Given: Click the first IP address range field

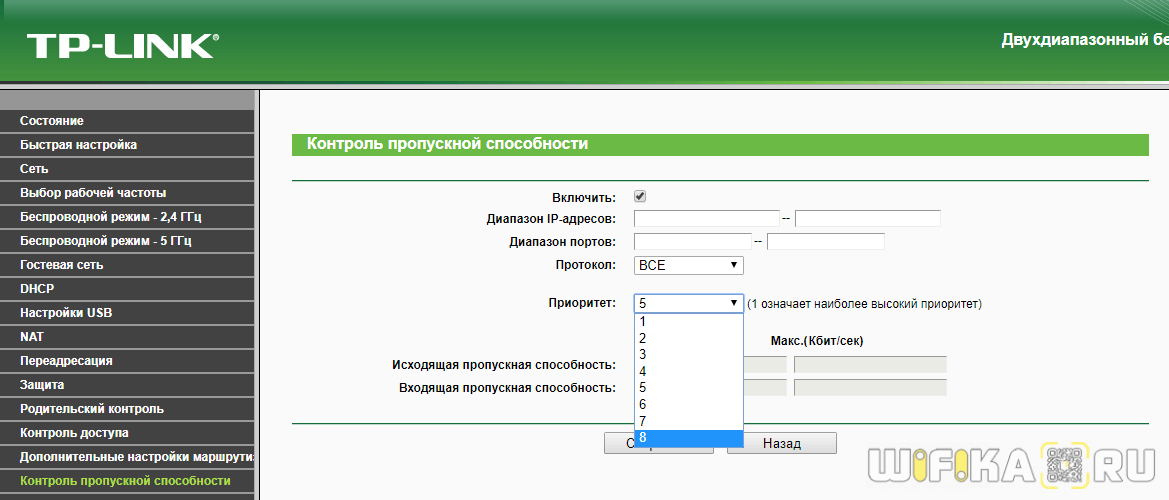Looking at the screenshot, I should [706, 218].
